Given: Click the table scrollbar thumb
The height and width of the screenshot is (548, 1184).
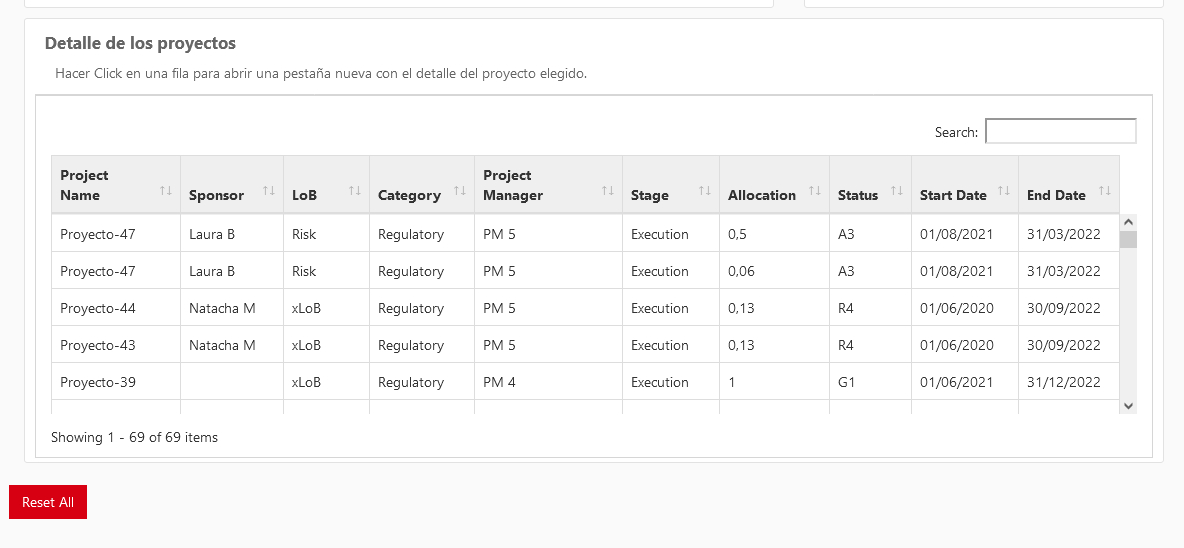Looking at the screenshot, I should pyautogui.click(x=1129, y=239).
